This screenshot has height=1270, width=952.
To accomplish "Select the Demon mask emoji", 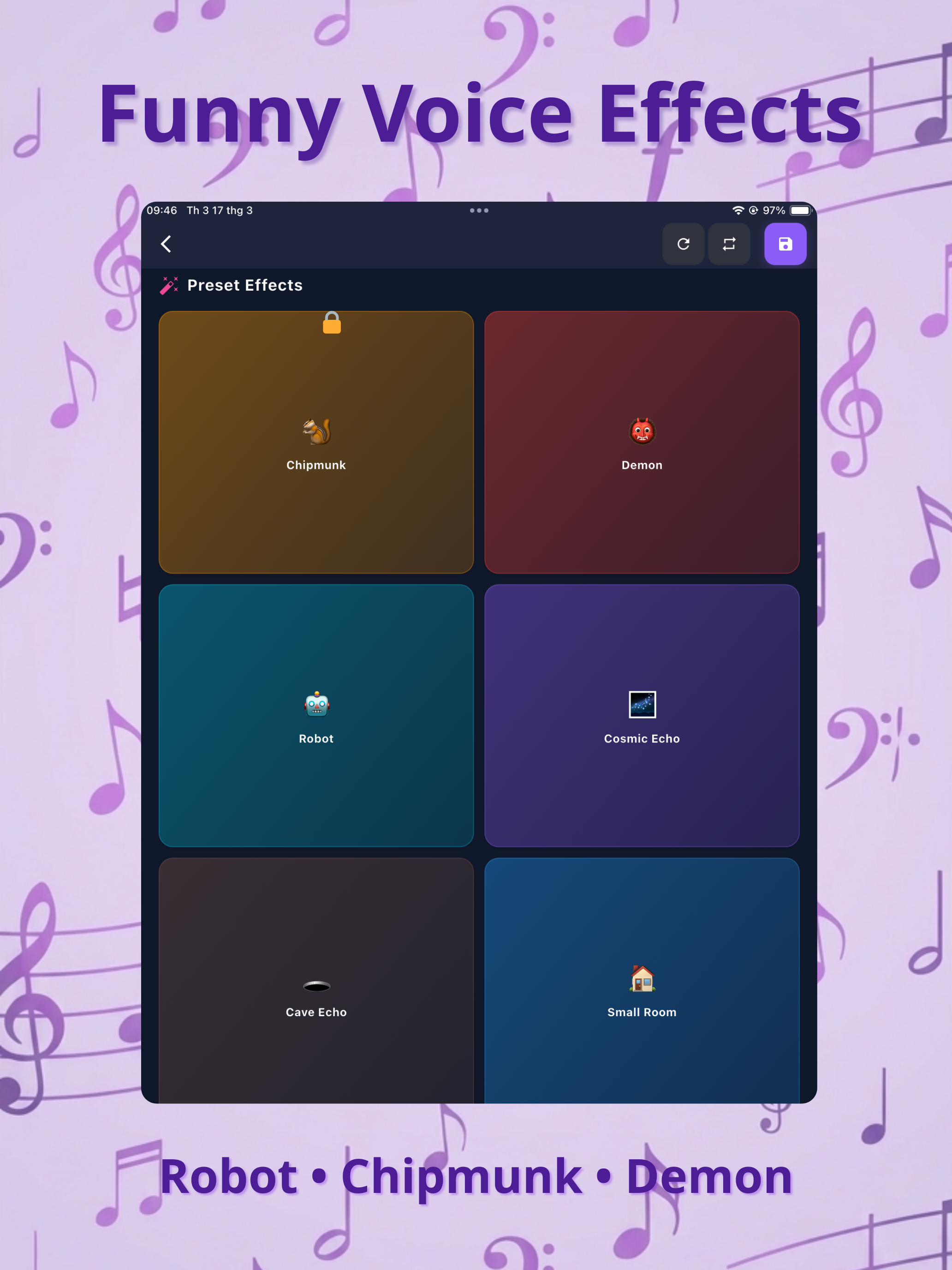I will [642, 431].
